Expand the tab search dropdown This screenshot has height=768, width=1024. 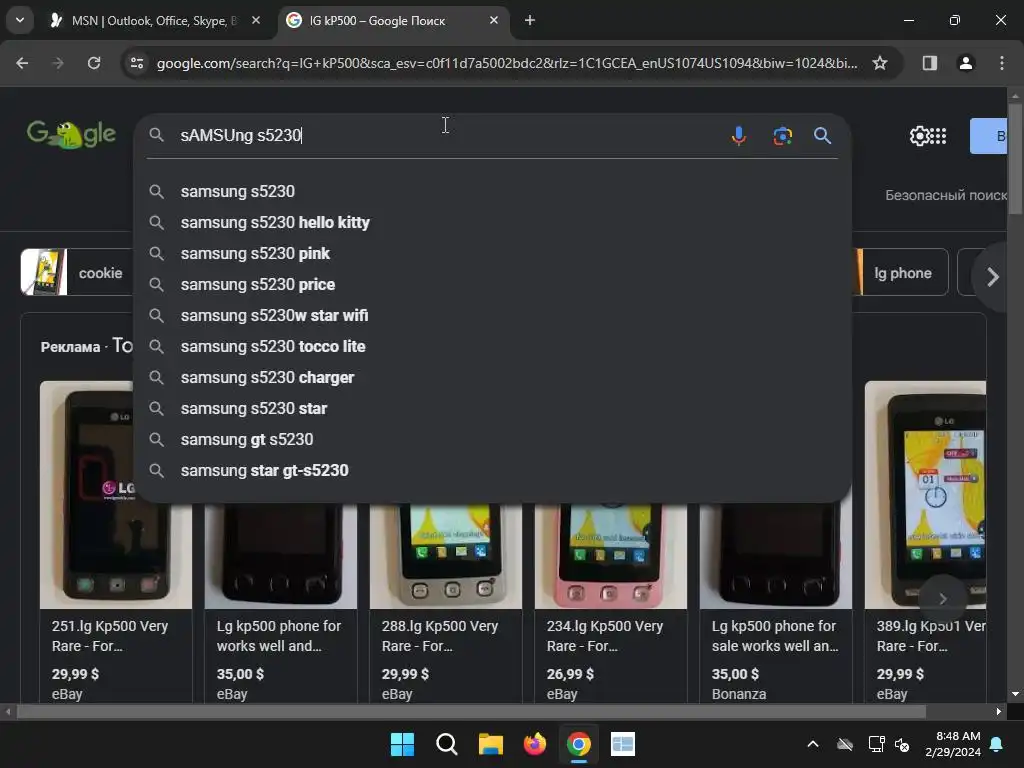20,21
